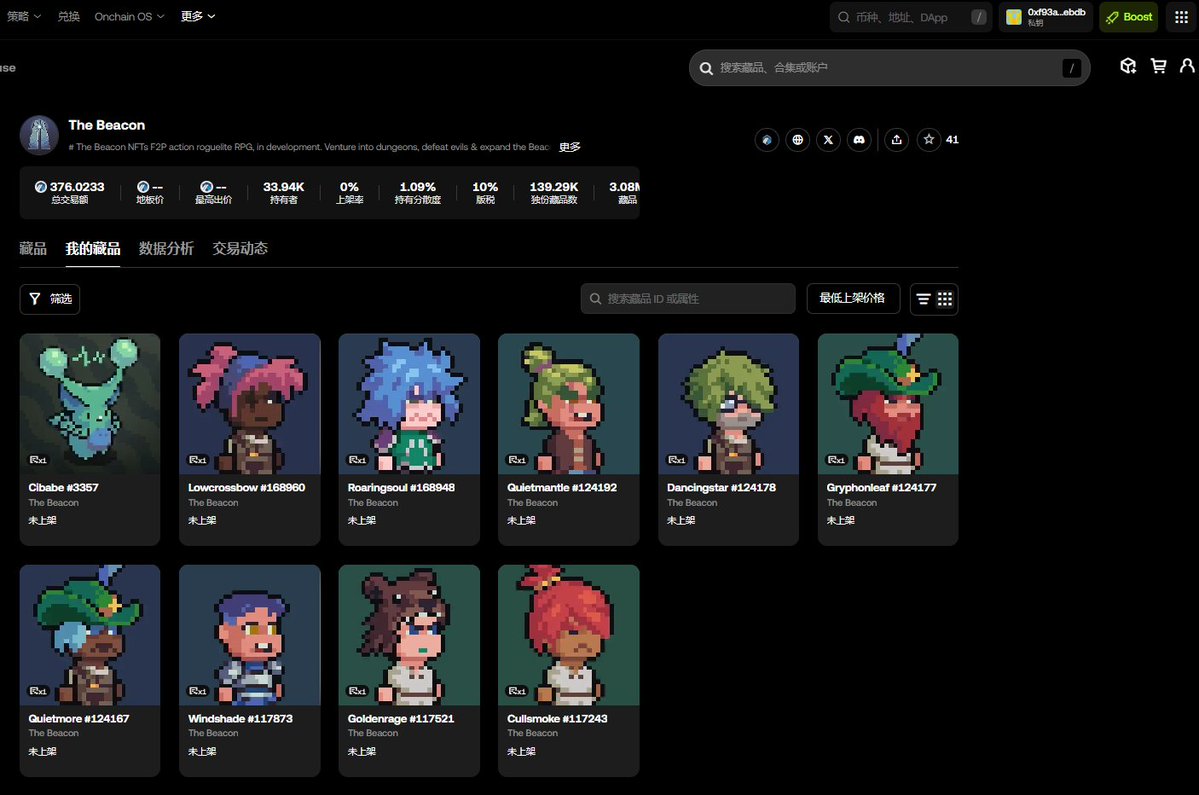The image size is (1199, 795).
Task: Open the Lowcrossbow #168960 NFT image
Action: pyautogui.click(x=250, y=404)
